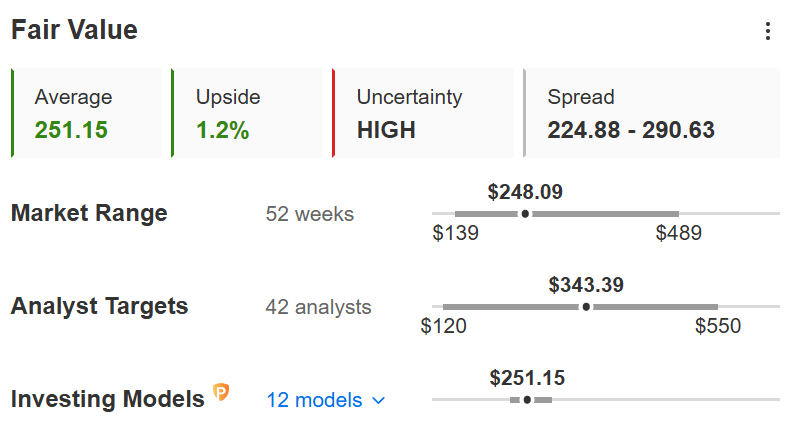Click the Market Range slider dot
This screenshot has width=786, height=436.
[525, 214]
